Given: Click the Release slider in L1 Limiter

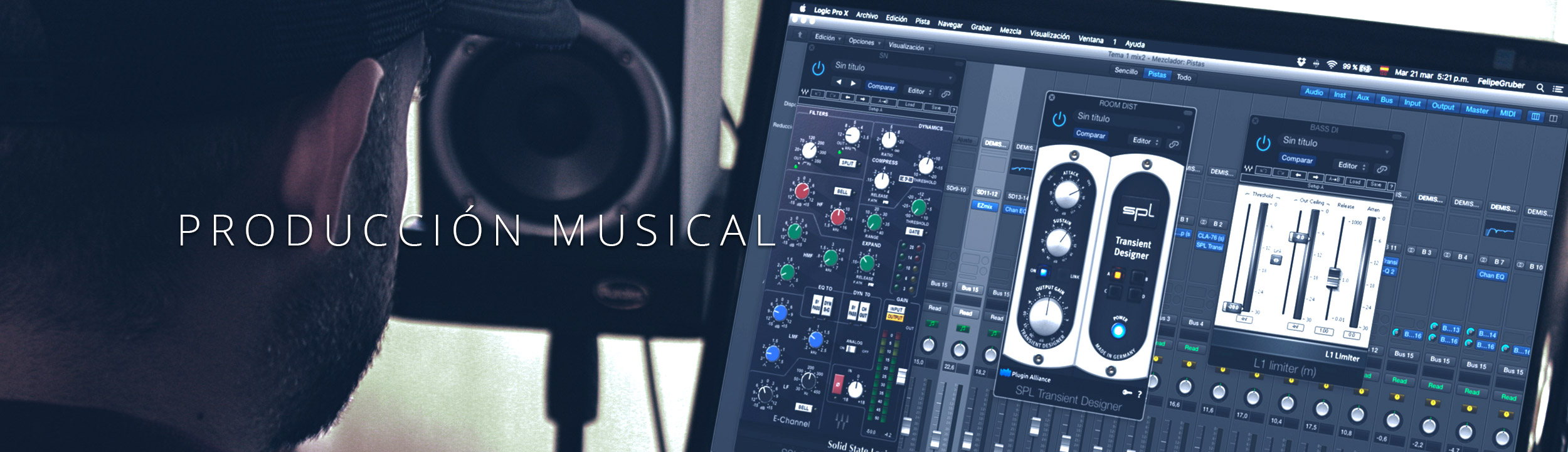Looking at the screenshot, I should point(1334,276).
